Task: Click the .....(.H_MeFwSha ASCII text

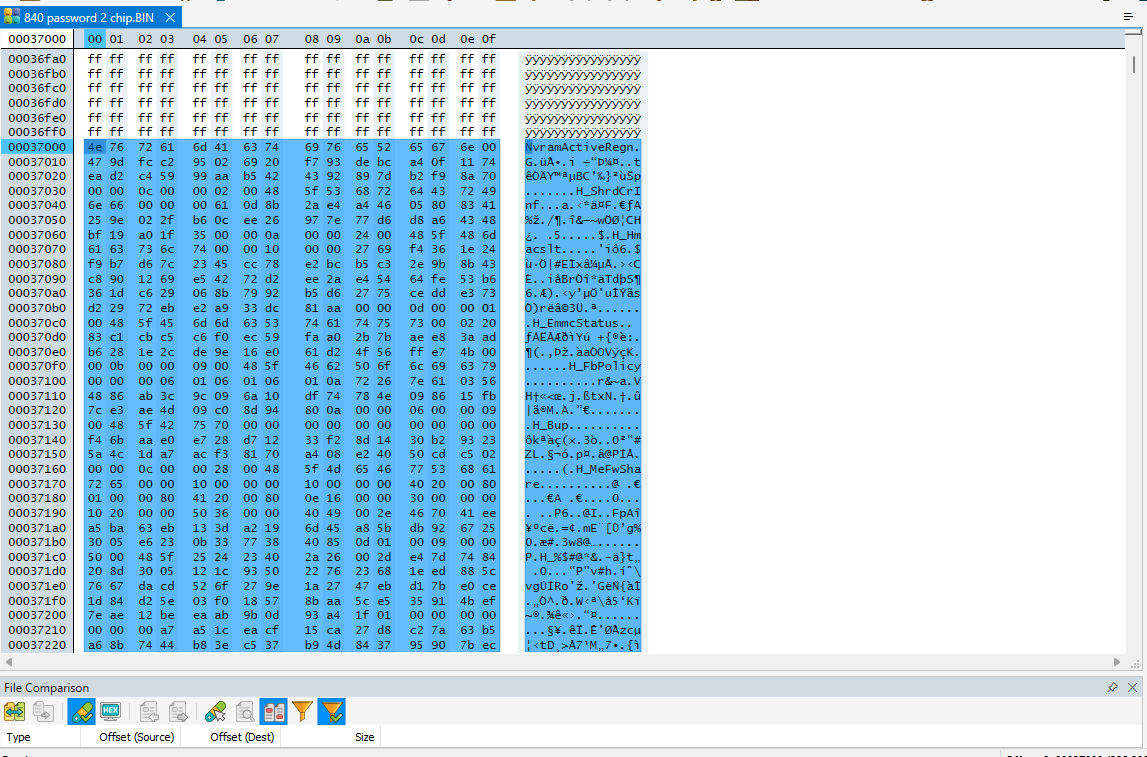Action: (583, 469)
